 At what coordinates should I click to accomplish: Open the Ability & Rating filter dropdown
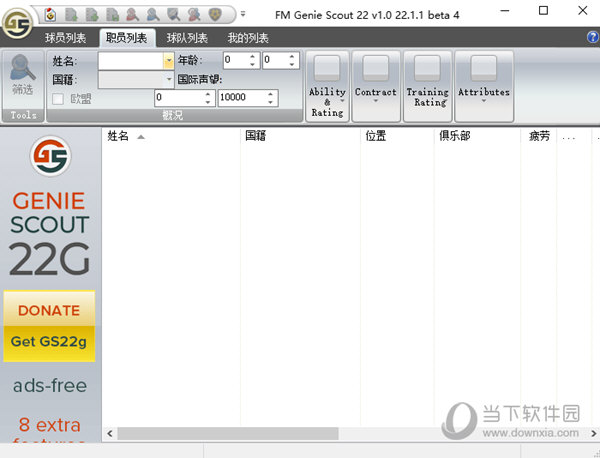tap(327, 86)
